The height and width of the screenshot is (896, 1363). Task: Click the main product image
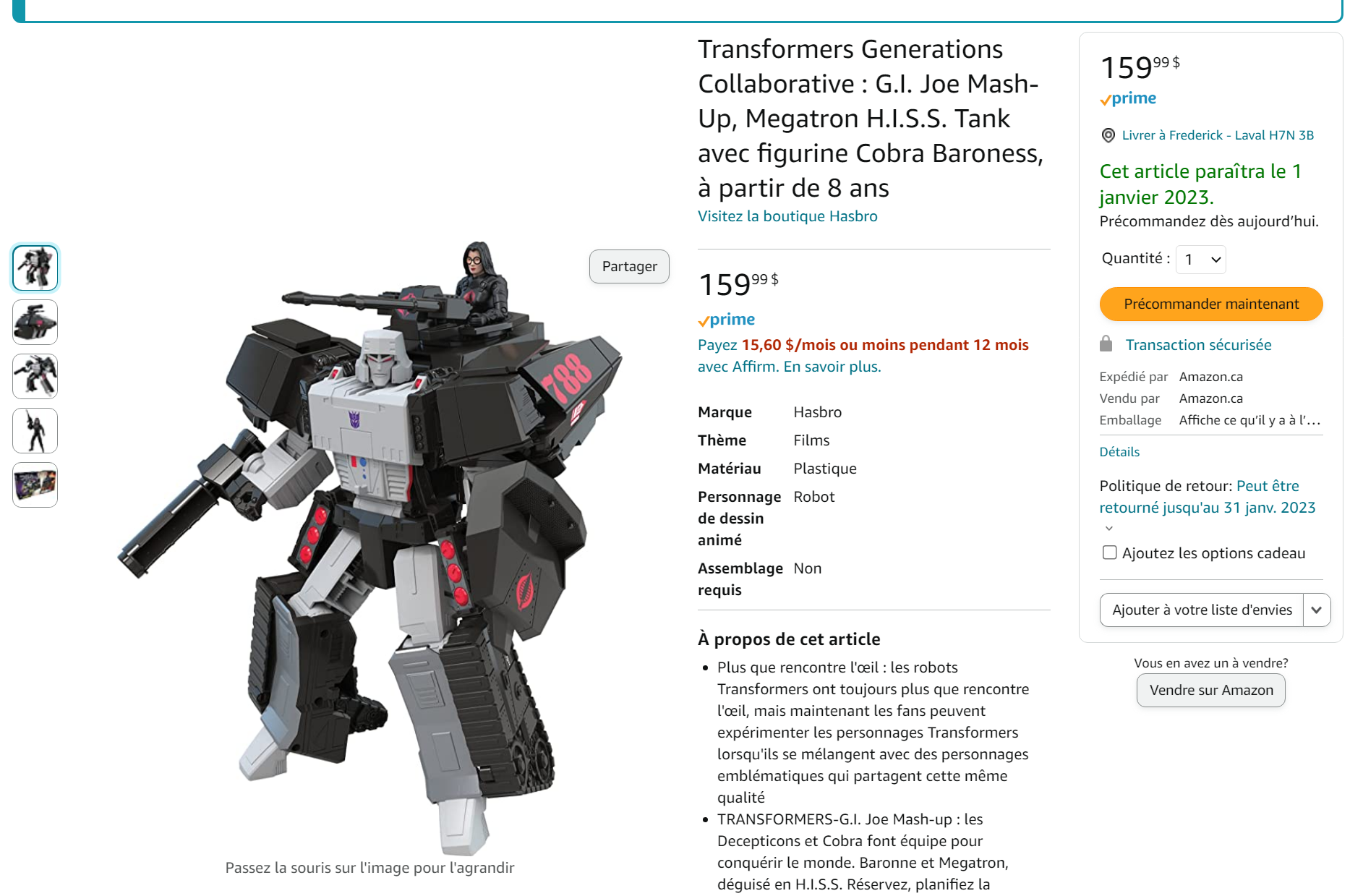pos(370,550)
